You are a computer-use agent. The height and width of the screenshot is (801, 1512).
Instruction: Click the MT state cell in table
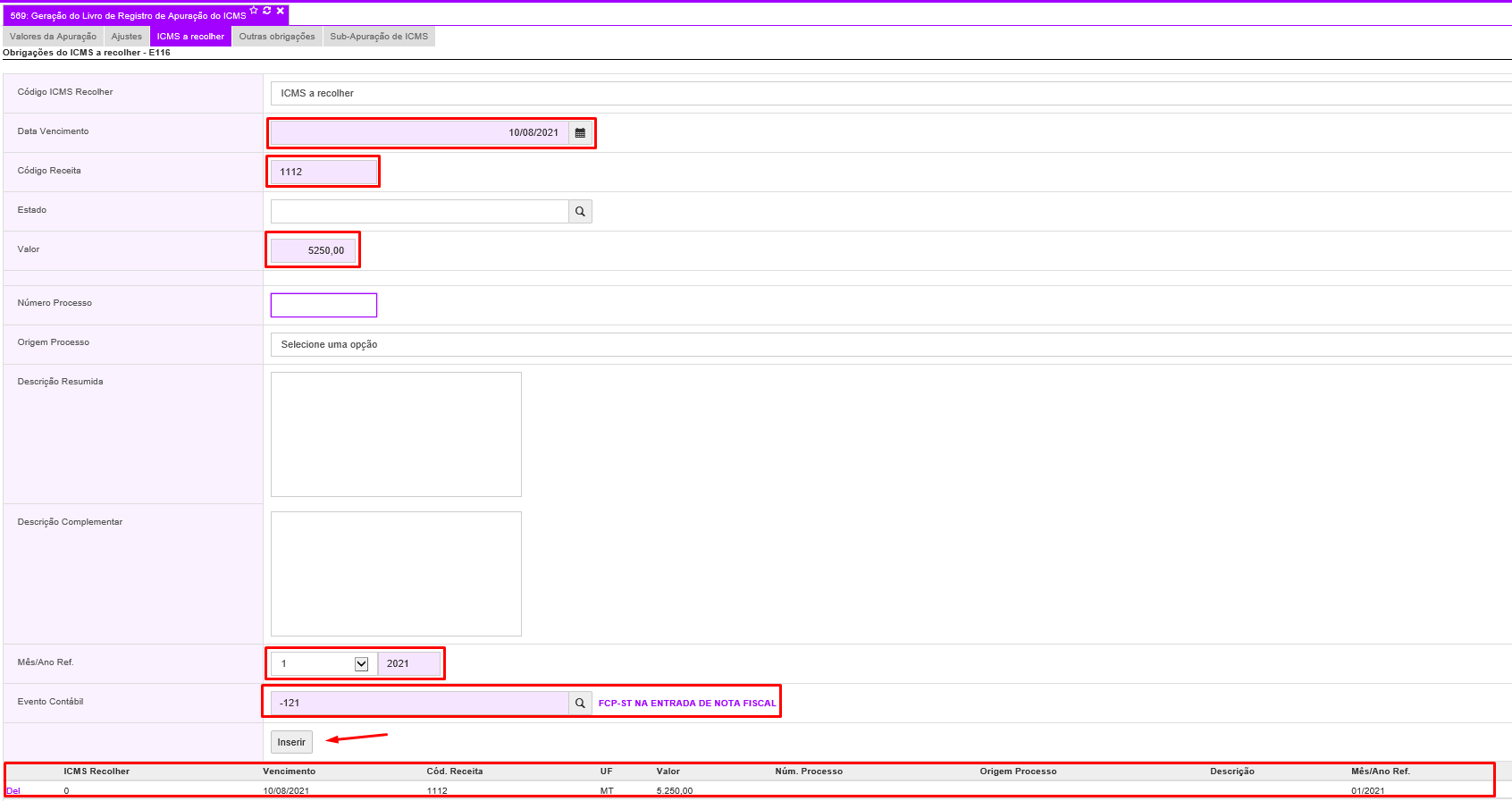click(x=607, y=791)
